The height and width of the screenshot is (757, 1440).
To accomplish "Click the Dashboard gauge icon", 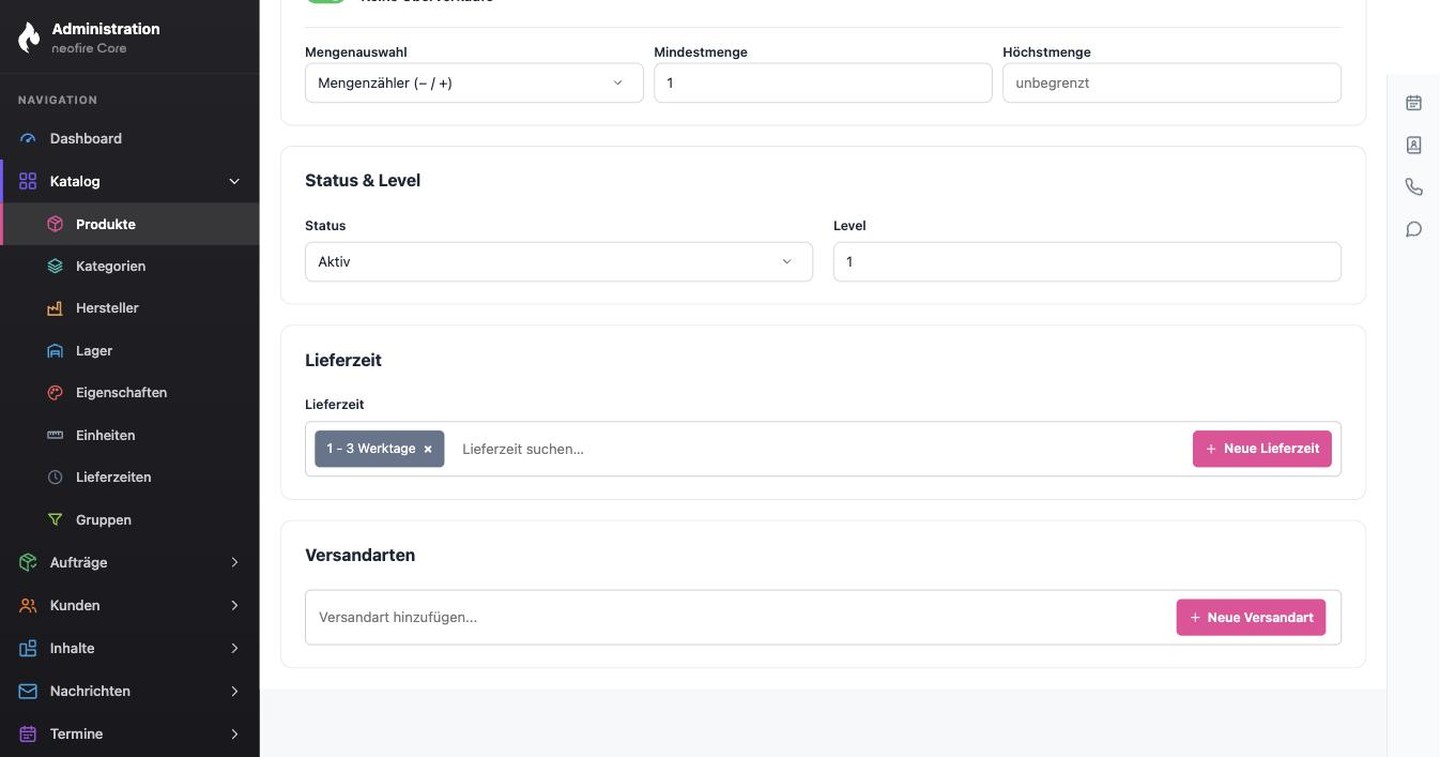I will (28, 139).
